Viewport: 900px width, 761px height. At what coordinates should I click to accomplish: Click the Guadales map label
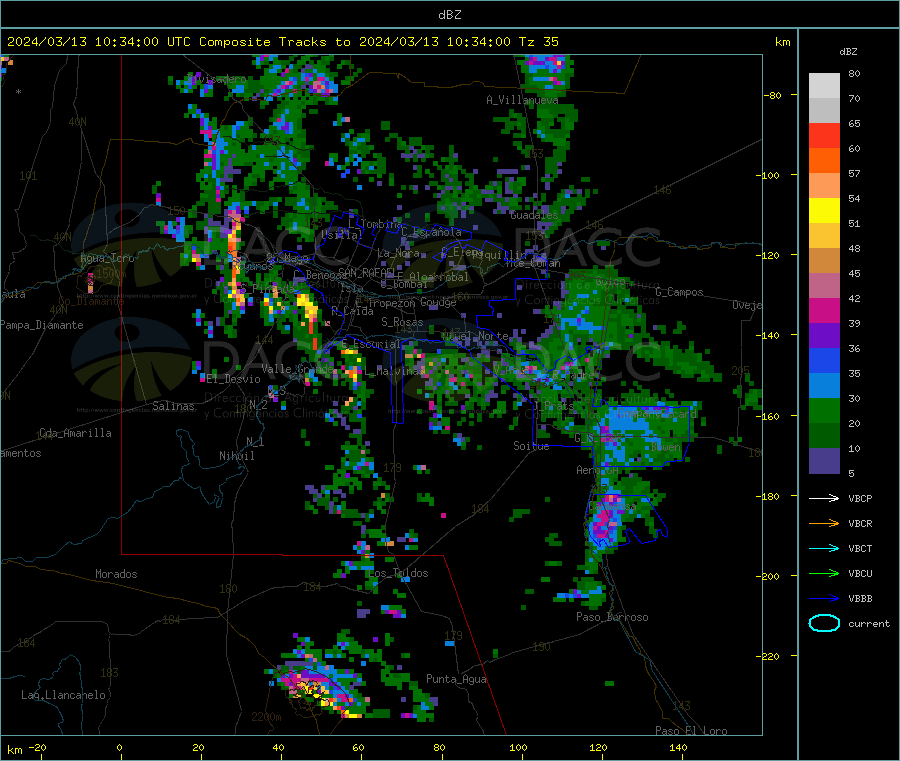[x=534, y=216]
